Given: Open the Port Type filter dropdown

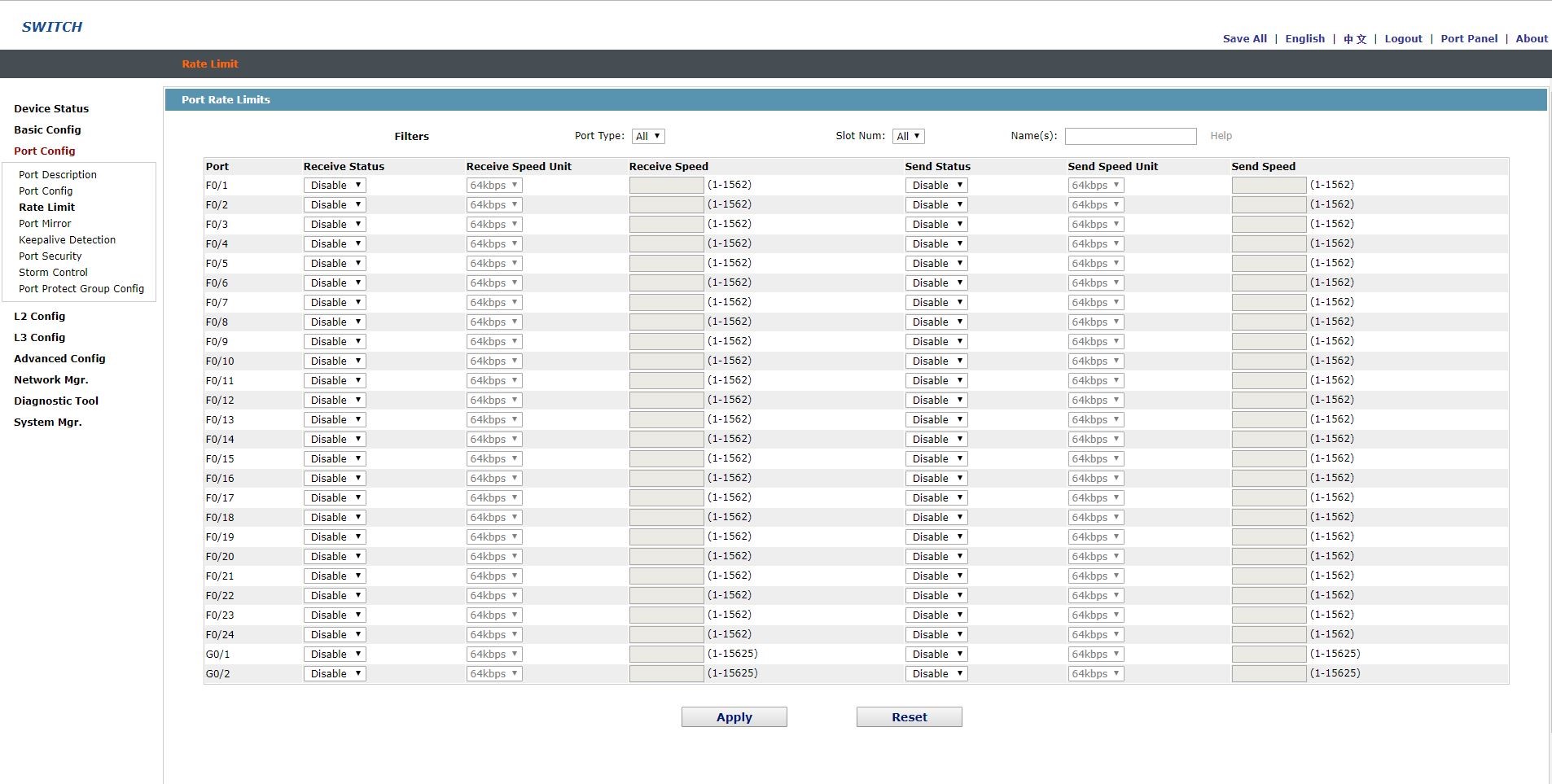Looking at the screenshot, I should pos(648,137).
